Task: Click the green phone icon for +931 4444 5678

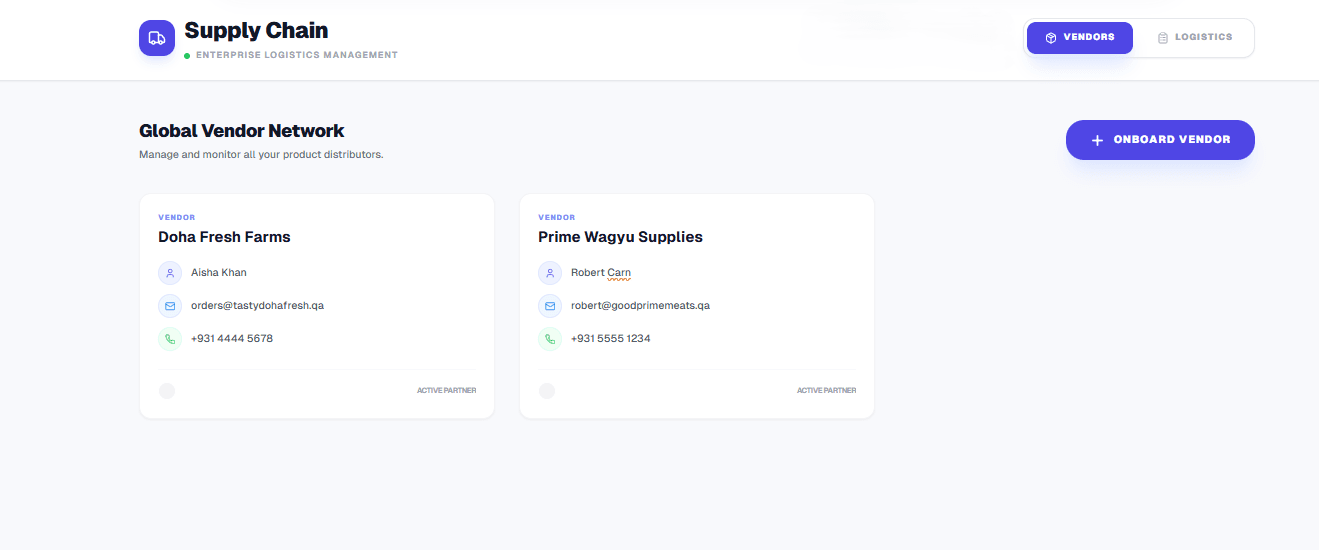Action: pos(170,339)
